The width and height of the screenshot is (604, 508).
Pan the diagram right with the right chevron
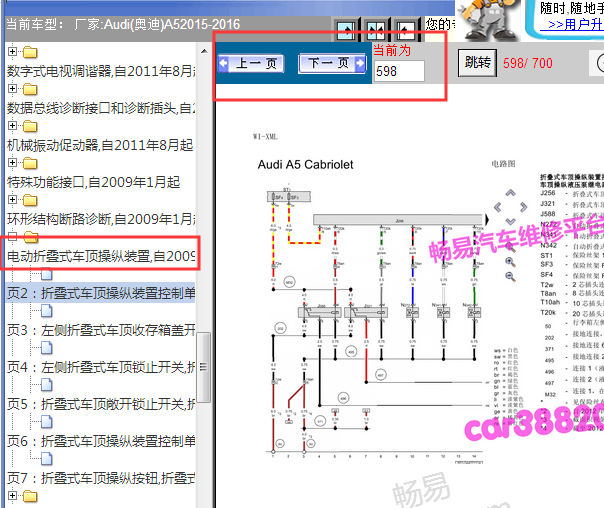coord(523,207)
